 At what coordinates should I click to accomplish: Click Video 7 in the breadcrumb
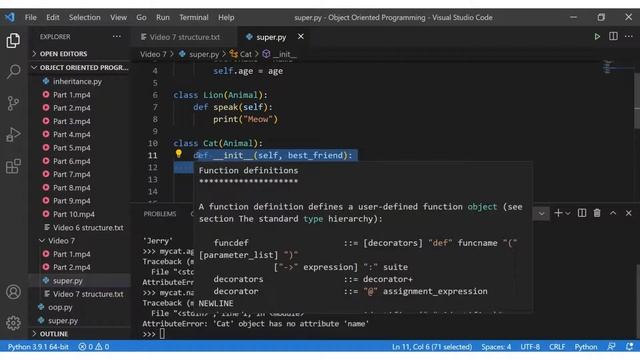153,54
